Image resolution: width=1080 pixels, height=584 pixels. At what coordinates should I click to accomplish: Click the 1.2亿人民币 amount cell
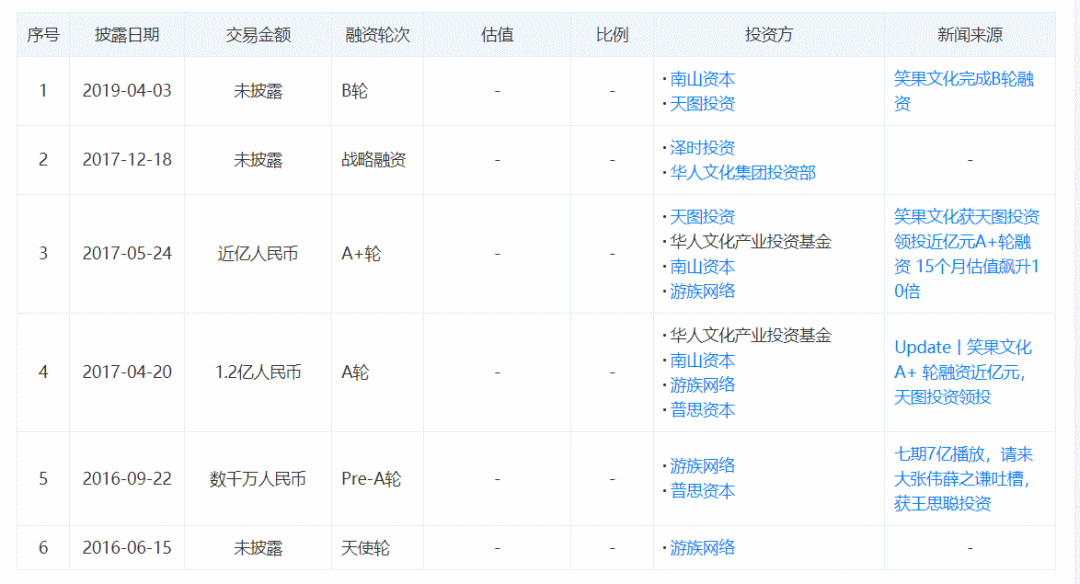(258, 372)
